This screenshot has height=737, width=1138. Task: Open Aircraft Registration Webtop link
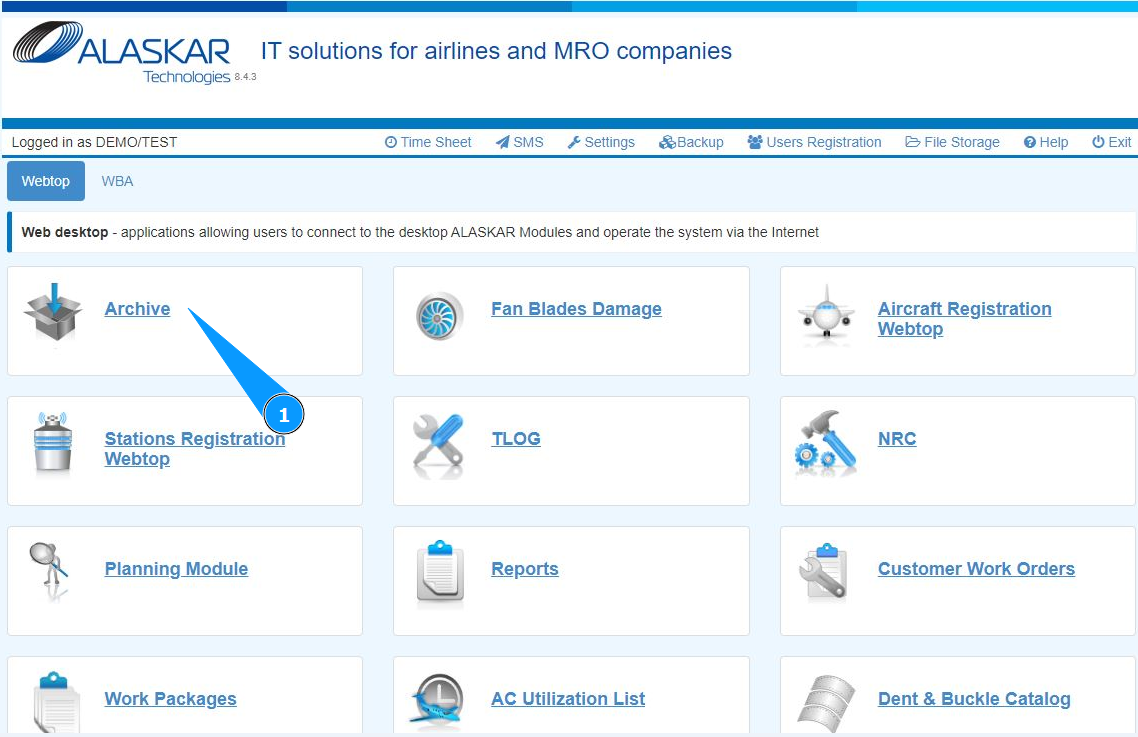click(965, 318)
